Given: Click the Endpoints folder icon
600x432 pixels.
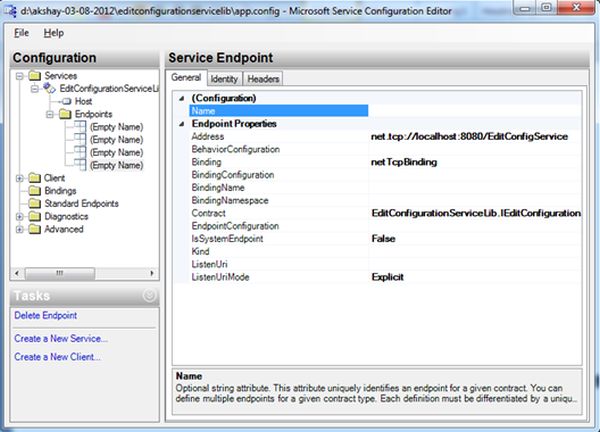Looking at the screenshot, I should [x=65, y=114].
